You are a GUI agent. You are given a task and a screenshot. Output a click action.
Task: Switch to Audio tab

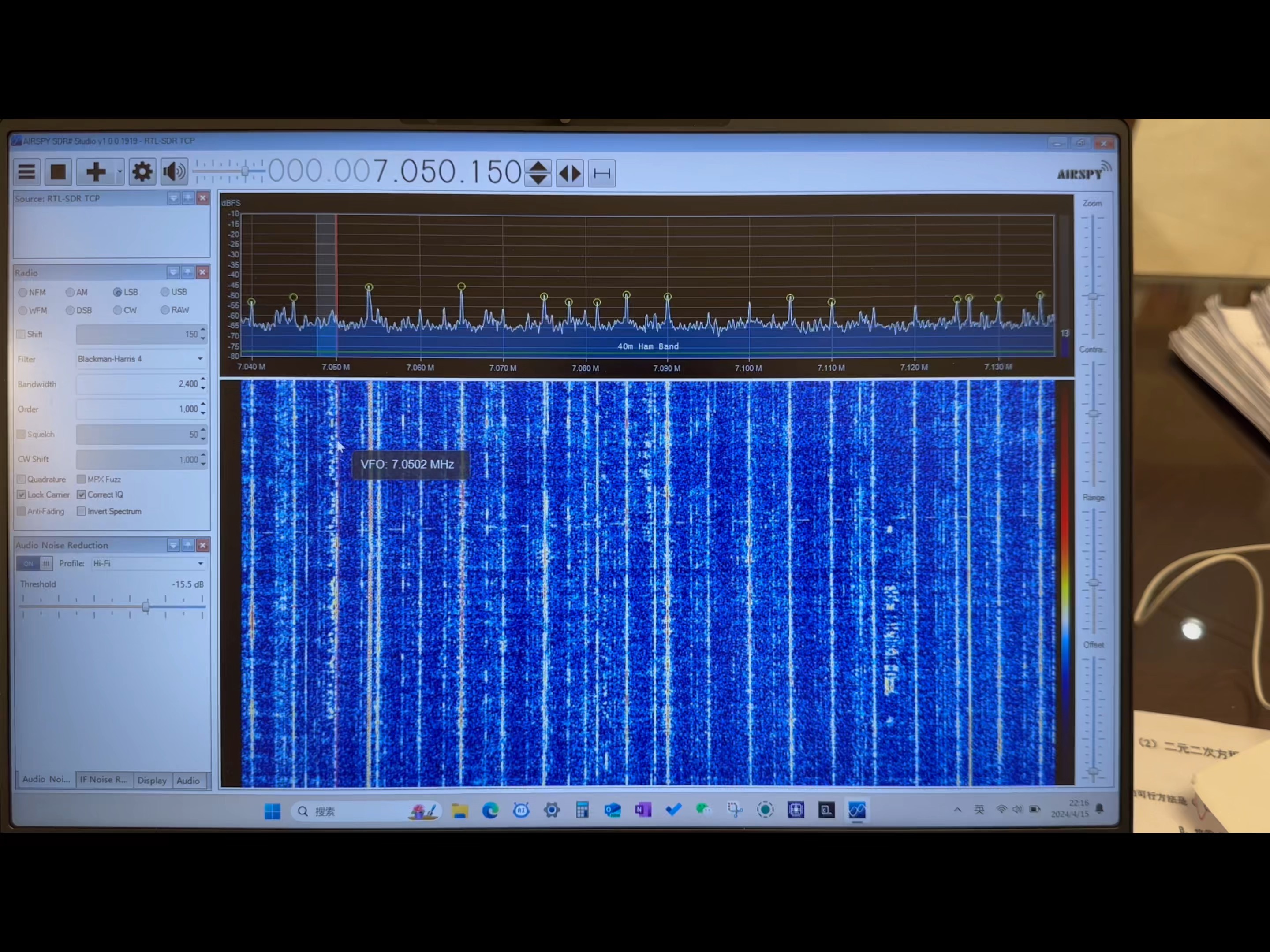pyautogui.click(x=188, y=781)
